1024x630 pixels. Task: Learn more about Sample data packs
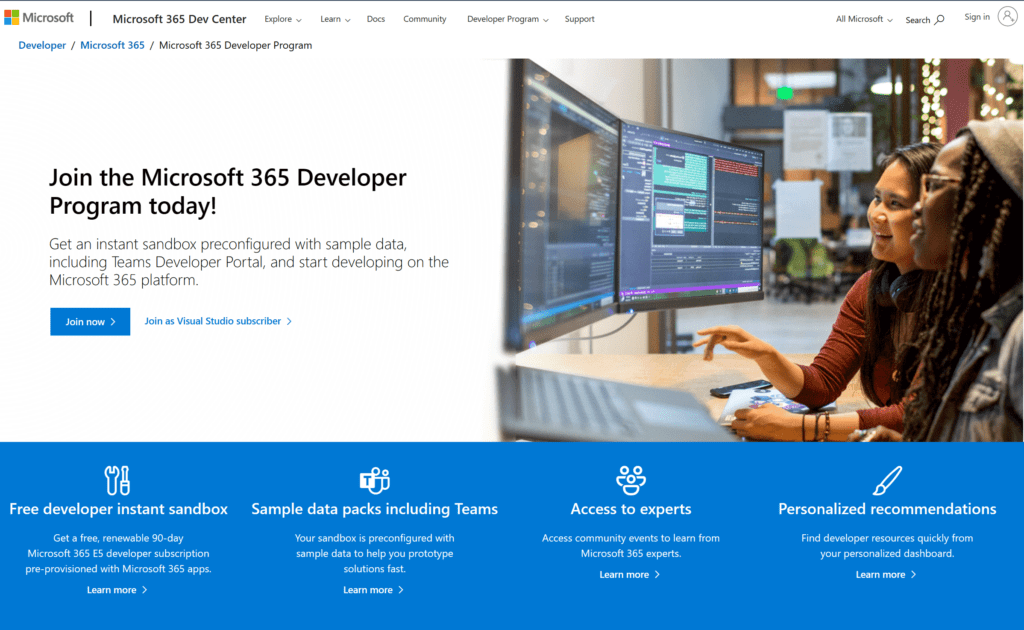[x=374, y=590]
